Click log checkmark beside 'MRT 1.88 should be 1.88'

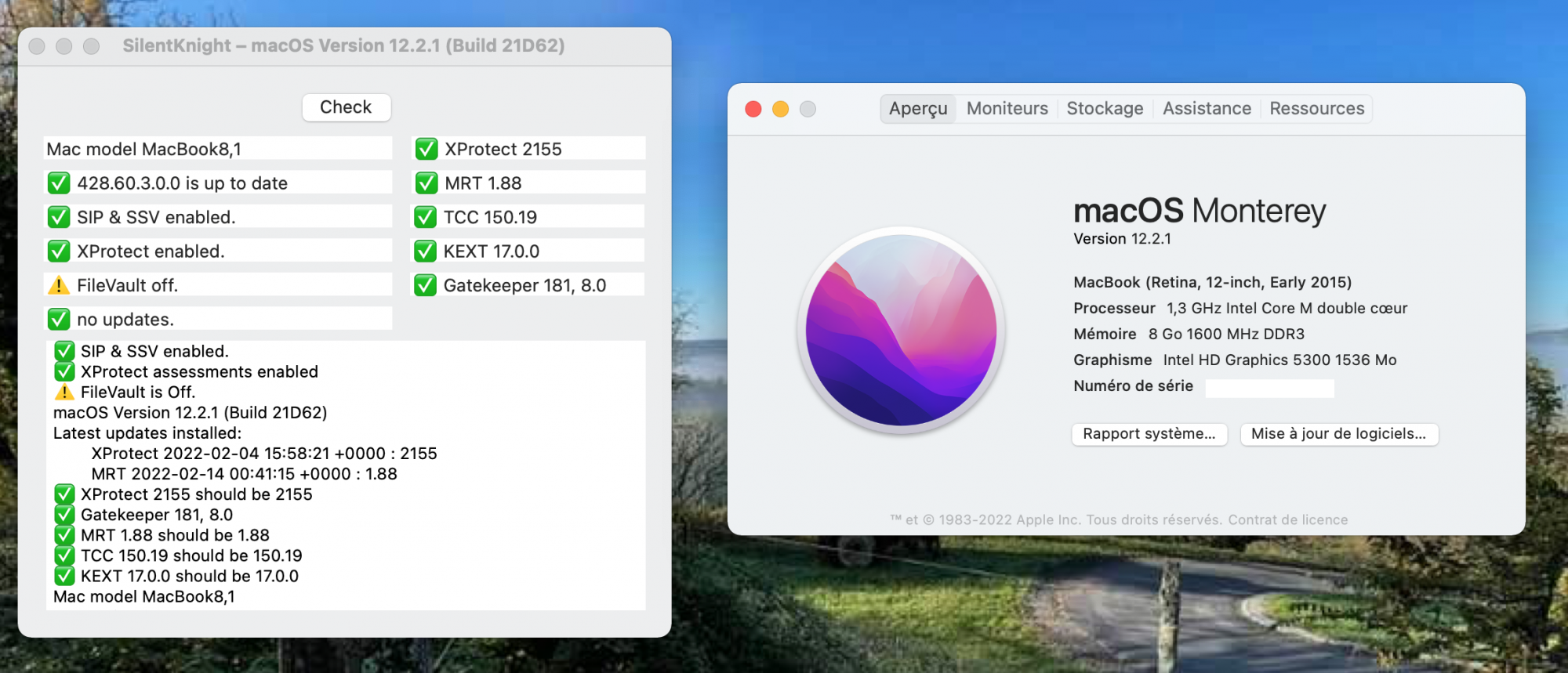(64, 535)
